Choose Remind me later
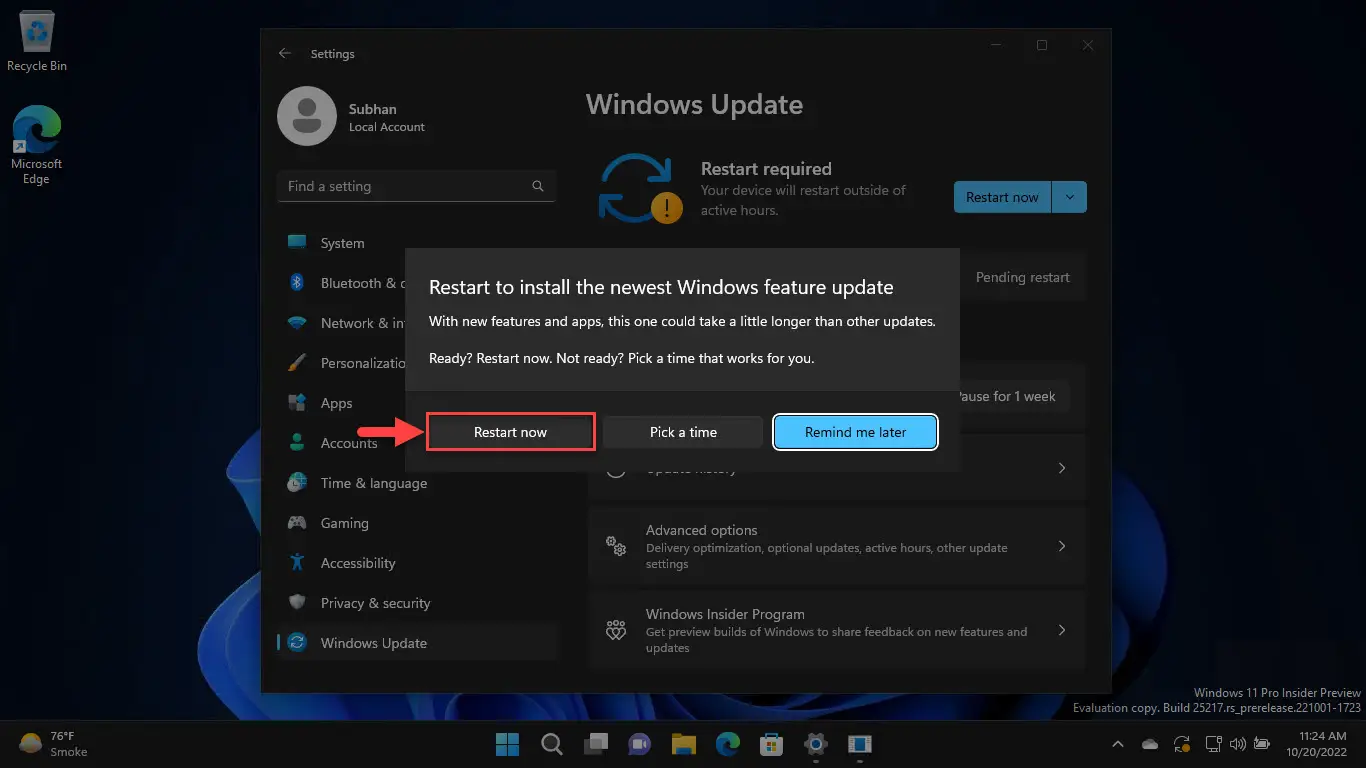 [856, 432]
